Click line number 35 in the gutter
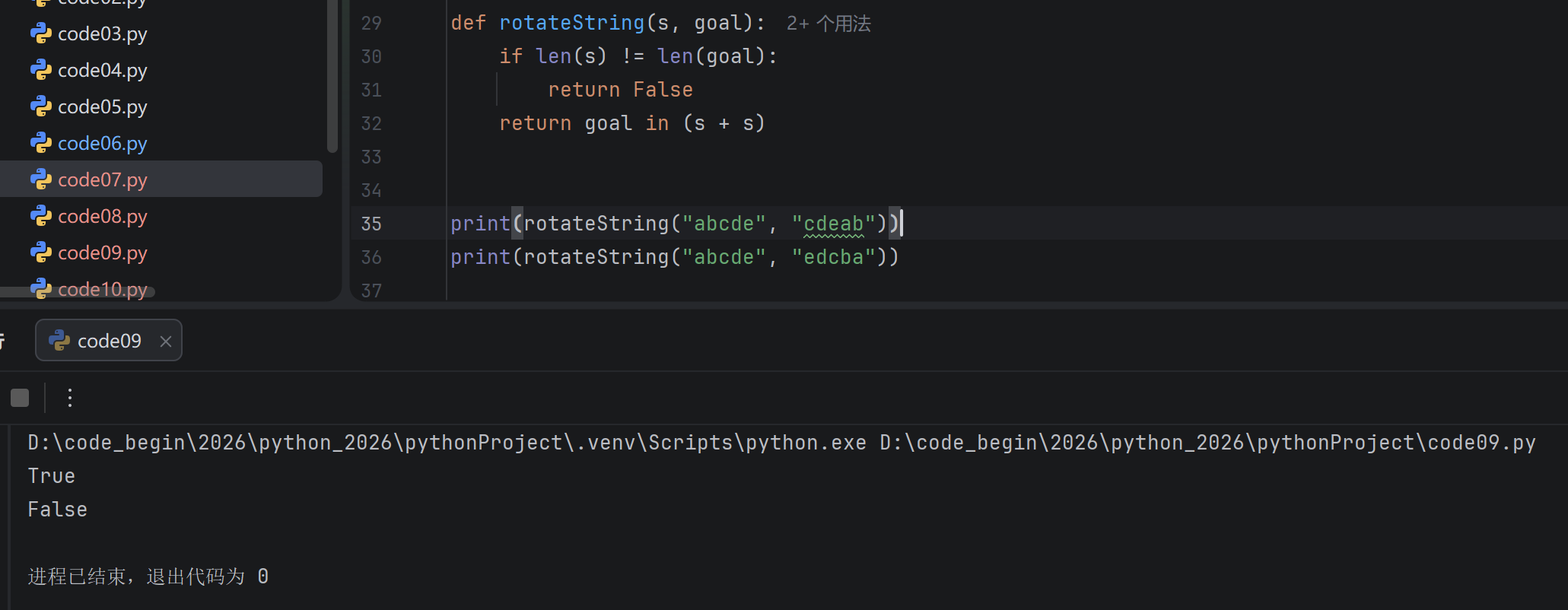Screen dimensions: 1568x610 tap(371, 224)
